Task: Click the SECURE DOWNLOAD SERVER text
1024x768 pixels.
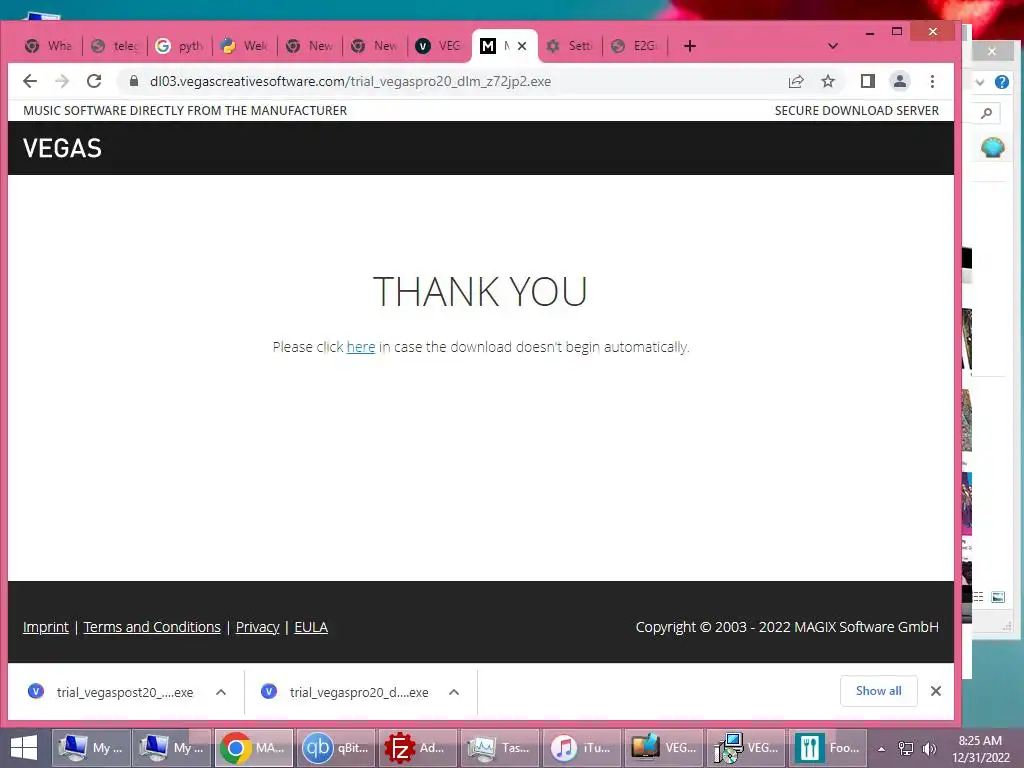Action: pyautogui.click(x=856, y=110)
